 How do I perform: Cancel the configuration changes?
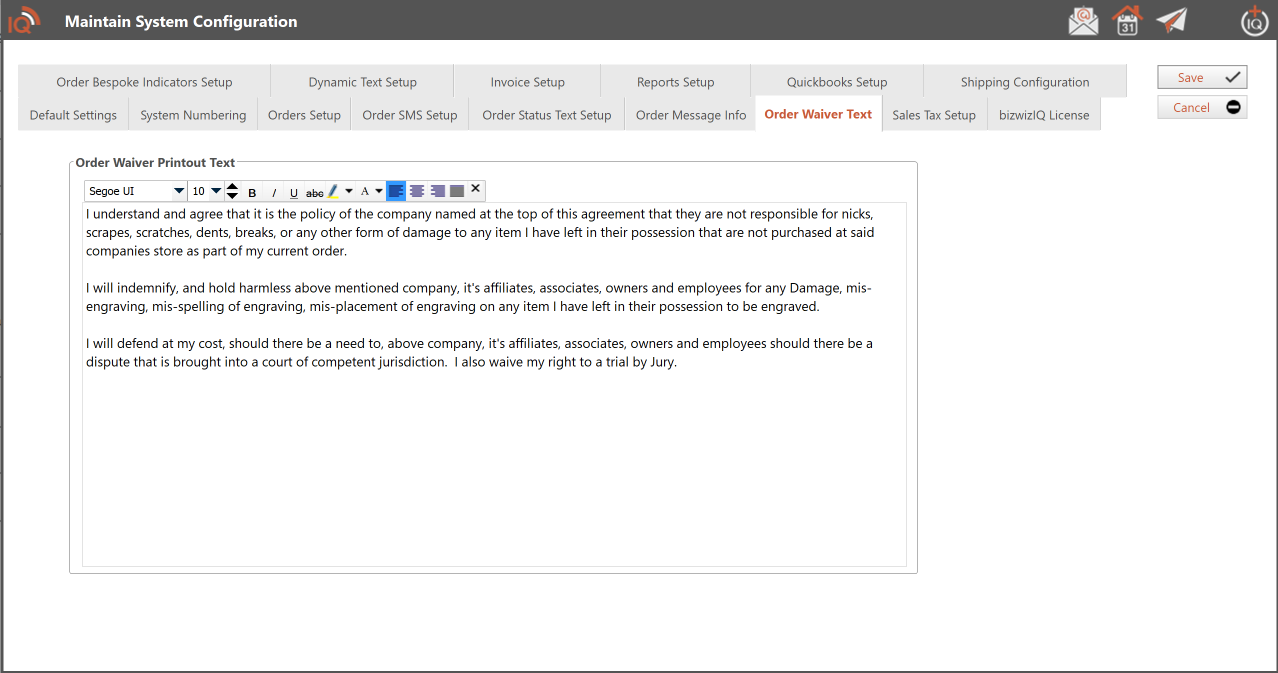pyautogui.click(x=1202, y=107)
